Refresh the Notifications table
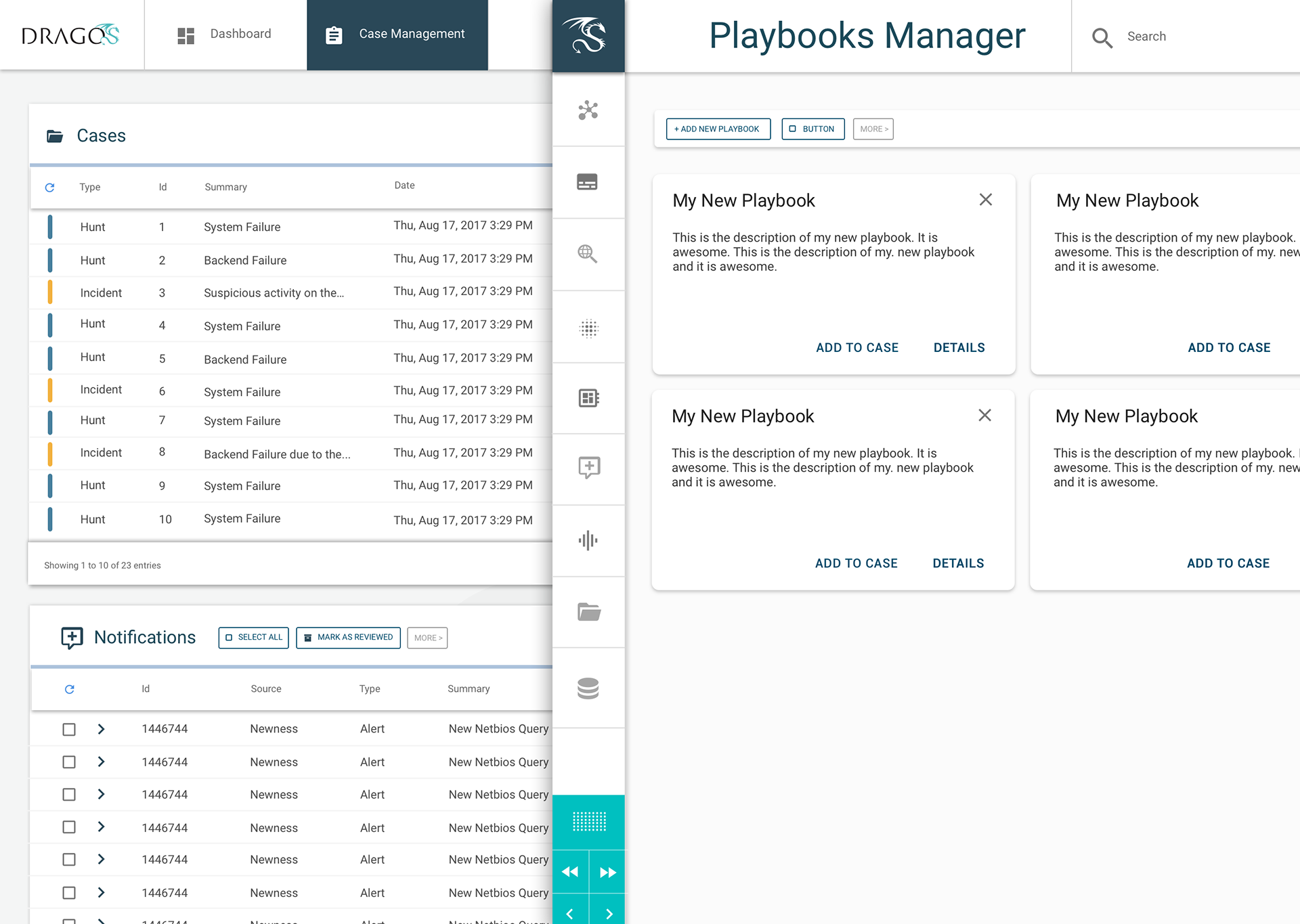Image resolution: width=1300 pixels, height=924 pixels. point(69,689)
